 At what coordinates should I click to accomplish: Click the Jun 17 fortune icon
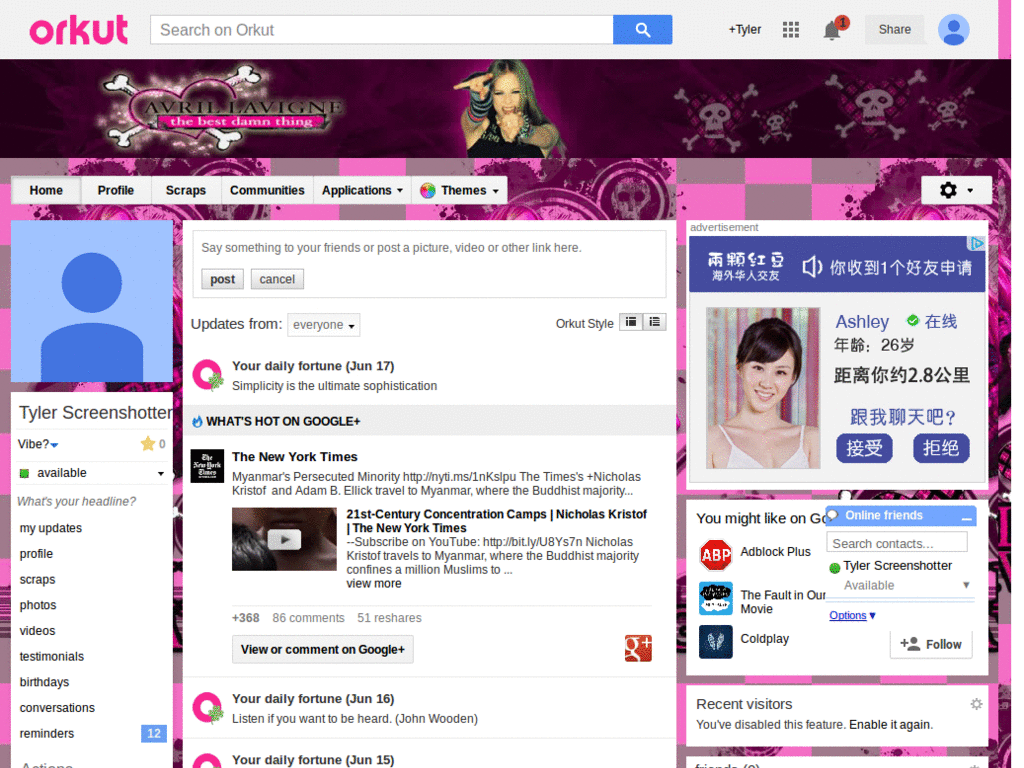208,376
